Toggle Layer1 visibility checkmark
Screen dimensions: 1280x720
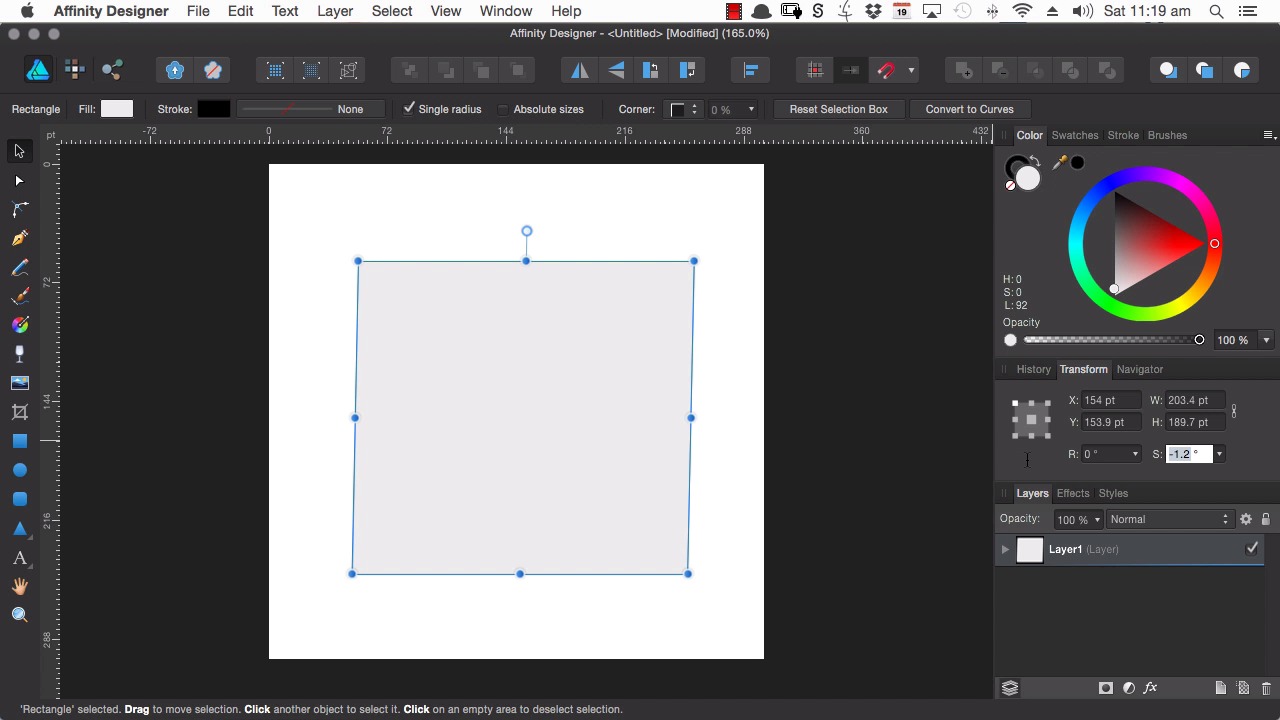coord(1252,549)
